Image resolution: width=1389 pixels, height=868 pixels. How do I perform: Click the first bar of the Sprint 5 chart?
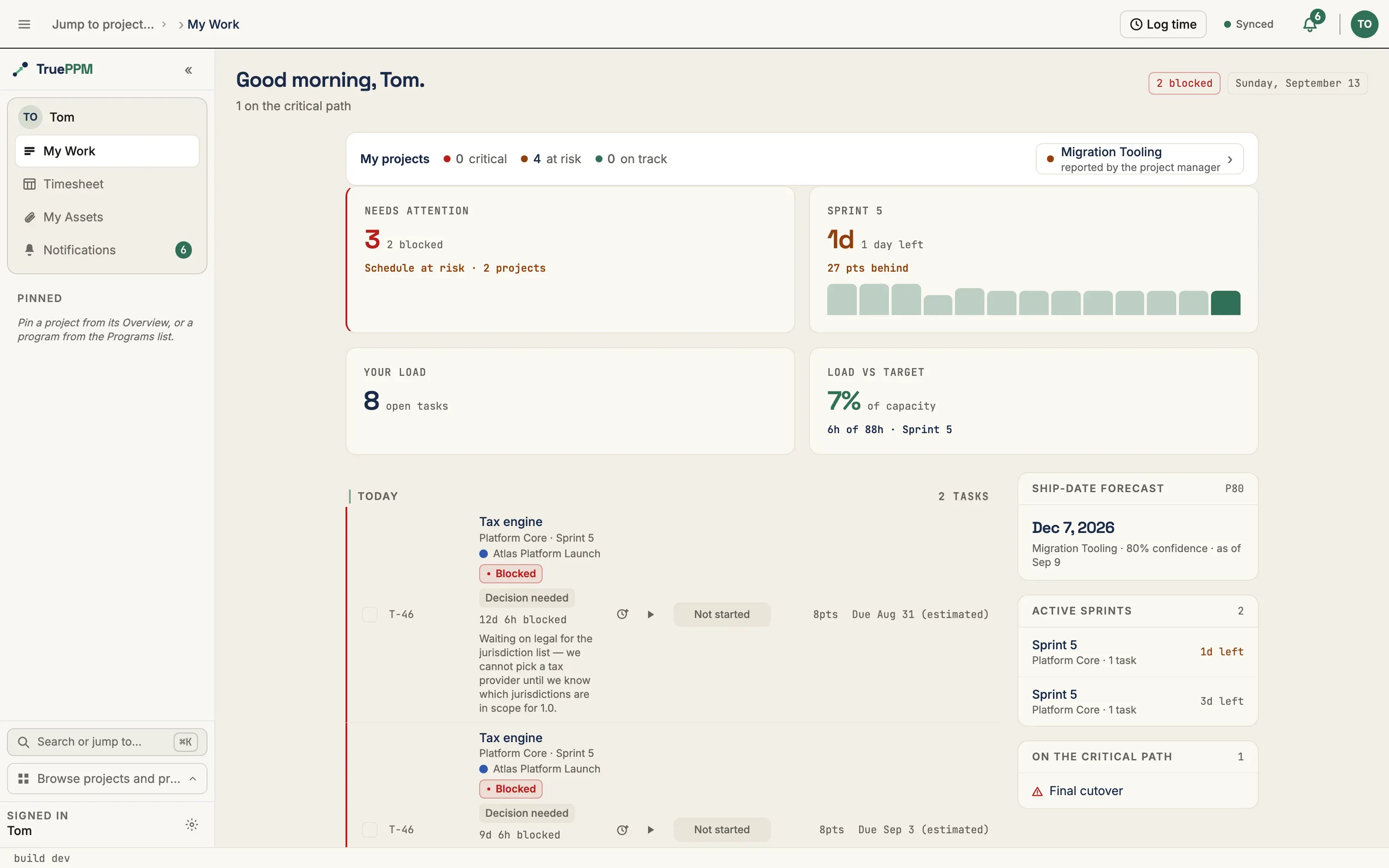coord(842,299)
